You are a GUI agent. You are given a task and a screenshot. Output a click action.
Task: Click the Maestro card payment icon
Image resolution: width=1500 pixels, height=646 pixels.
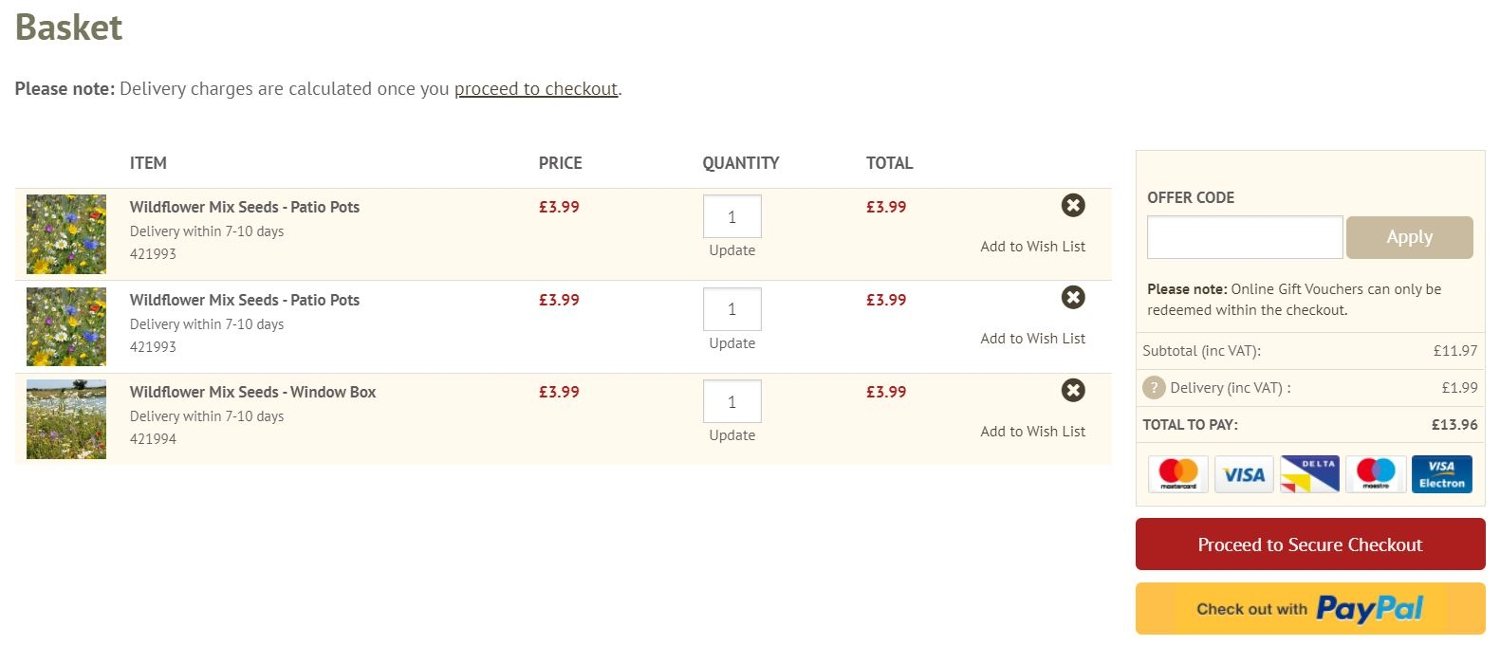tap(1376, 474)
